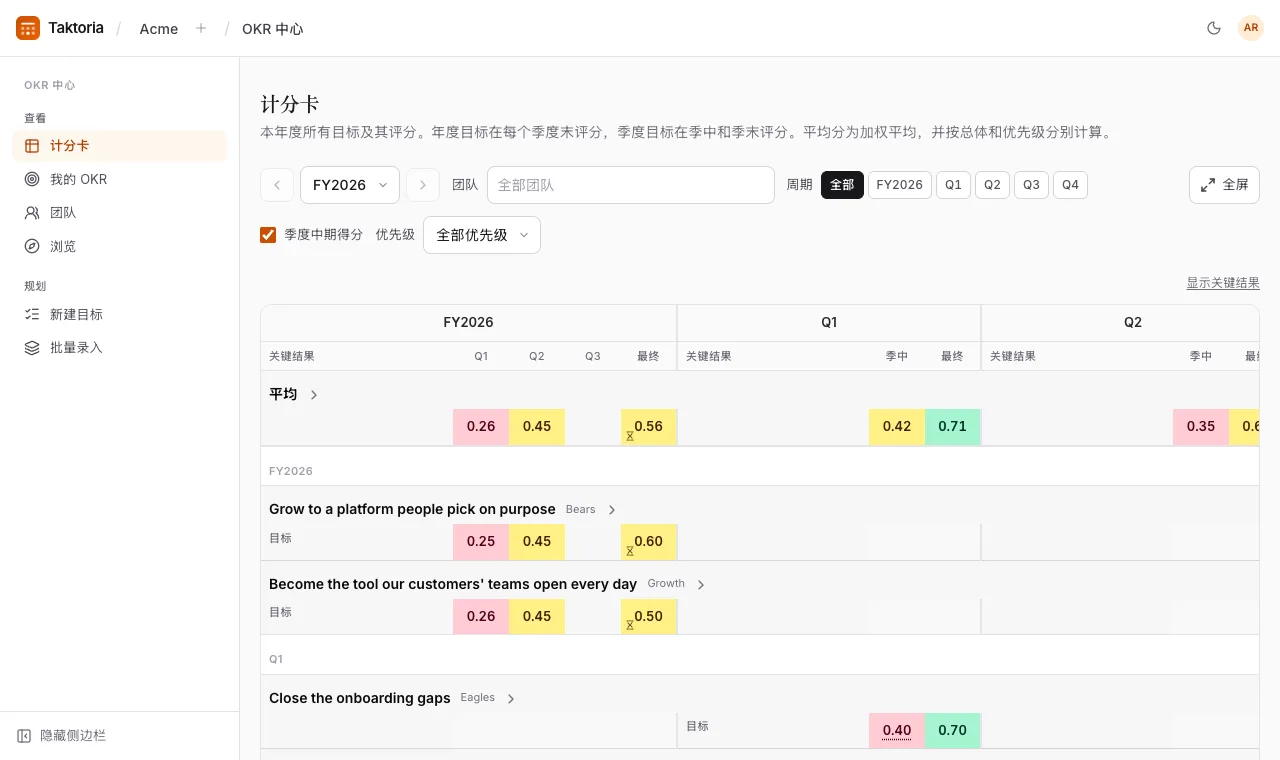
Task: Open 浏览 in the sidebar
Action: point(120,246)
